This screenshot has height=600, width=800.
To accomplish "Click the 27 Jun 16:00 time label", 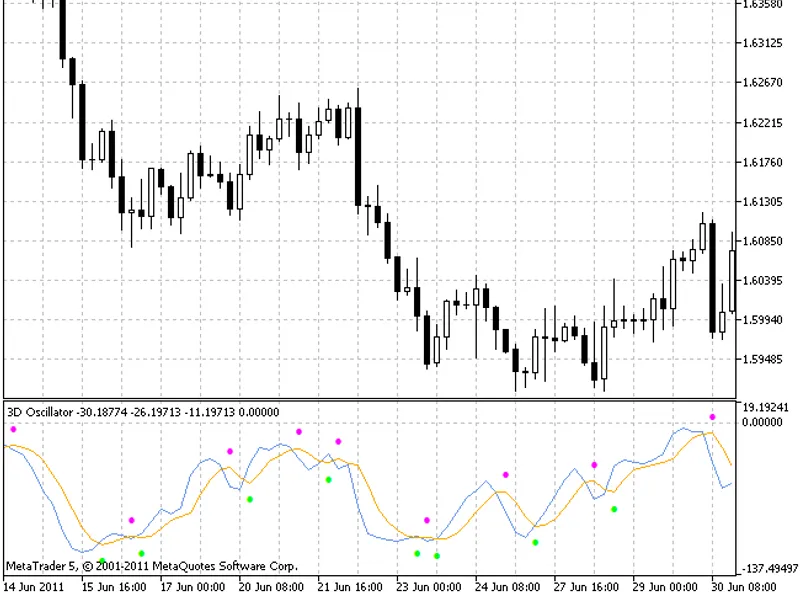I will [586, 587].
